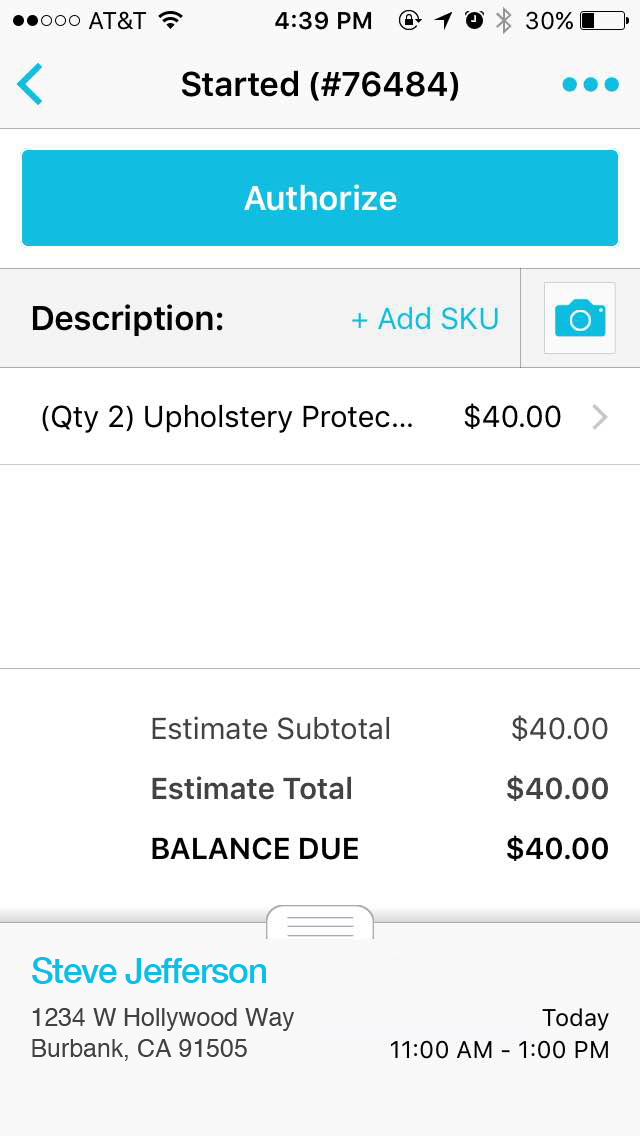Tap the Estimate Total row
Image resolution: width=640 pixels, height=1136 pixels.
click(379, 789)
